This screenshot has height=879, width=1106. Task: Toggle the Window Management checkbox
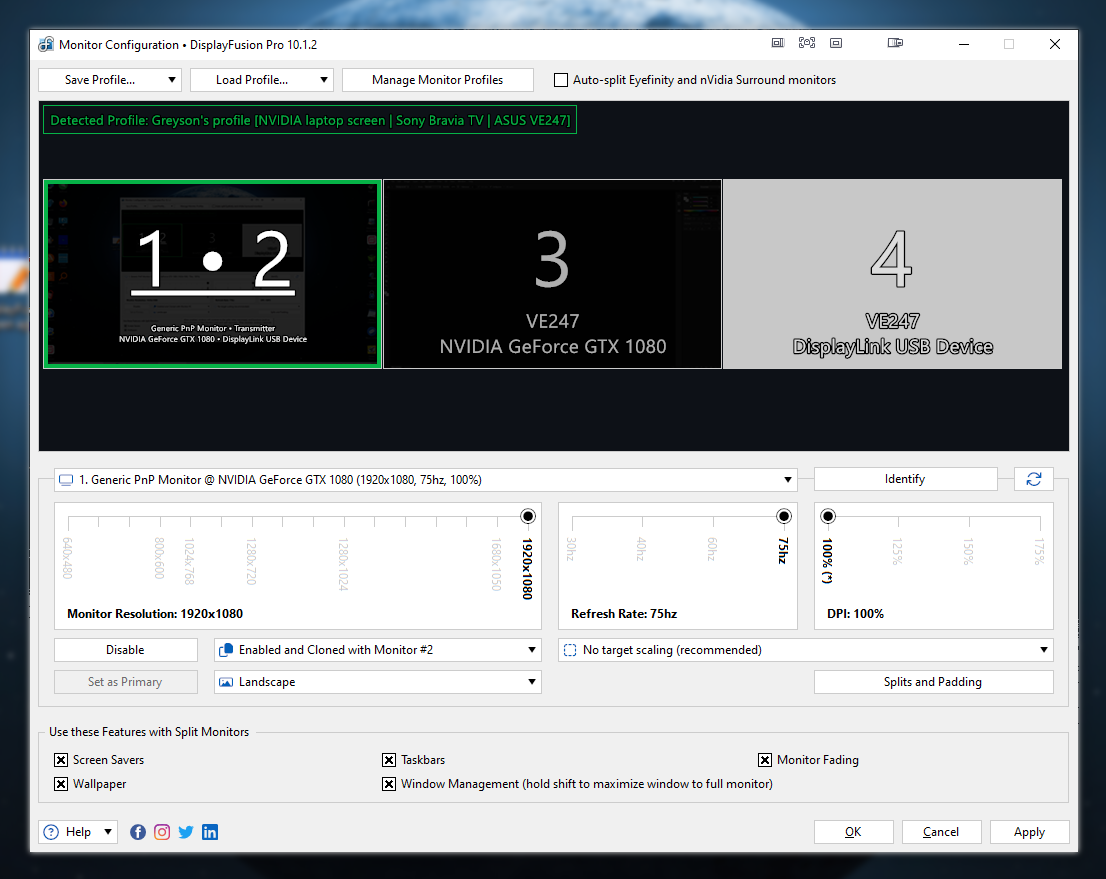tap(389, 784)
